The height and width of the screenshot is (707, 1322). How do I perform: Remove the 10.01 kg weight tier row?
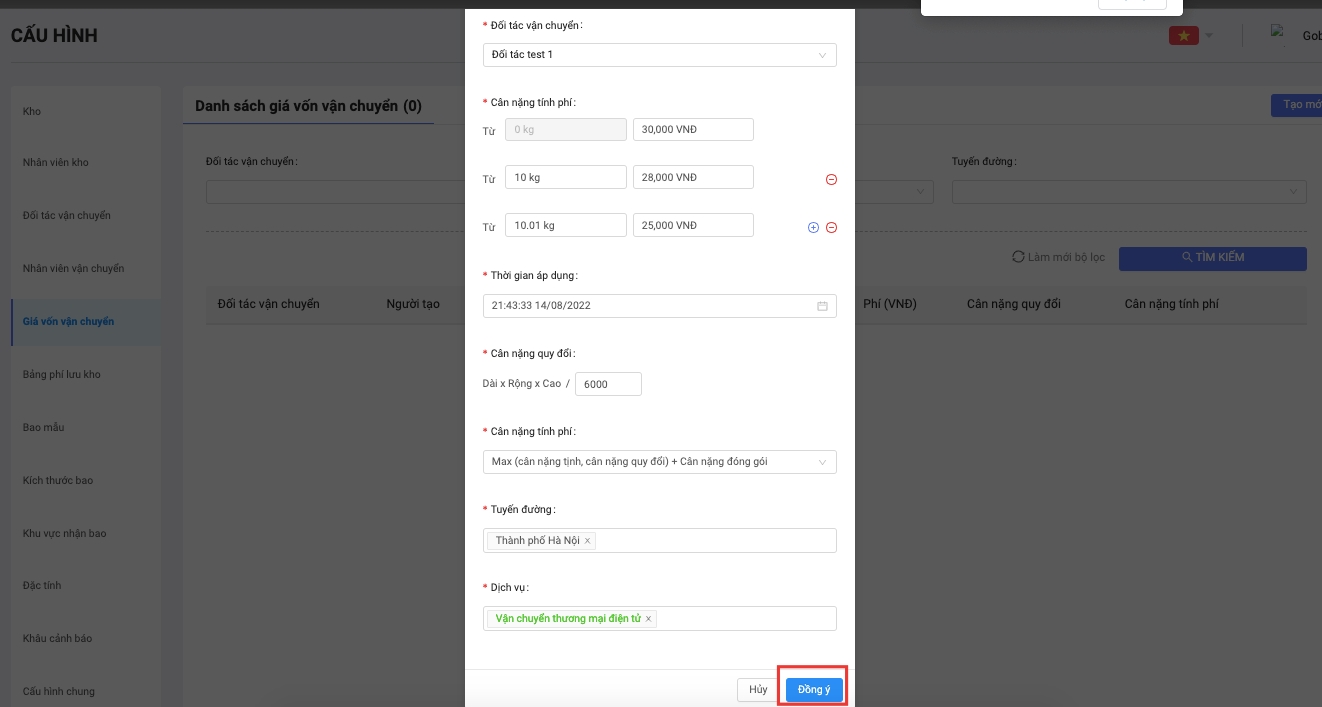tap(831, 227)
